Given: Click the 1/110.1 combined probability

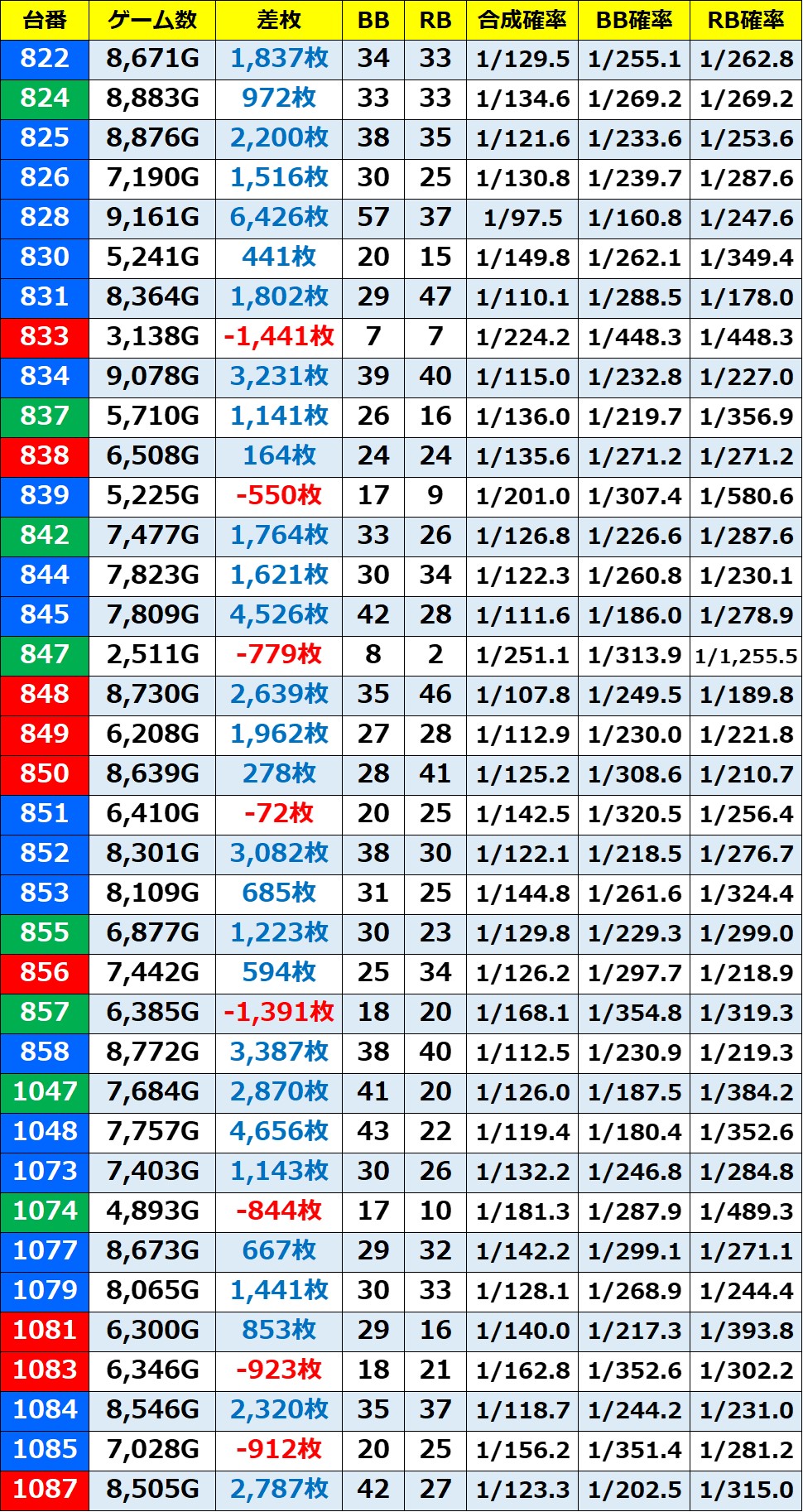Looking at the screenshot, I should click(522, 299).
